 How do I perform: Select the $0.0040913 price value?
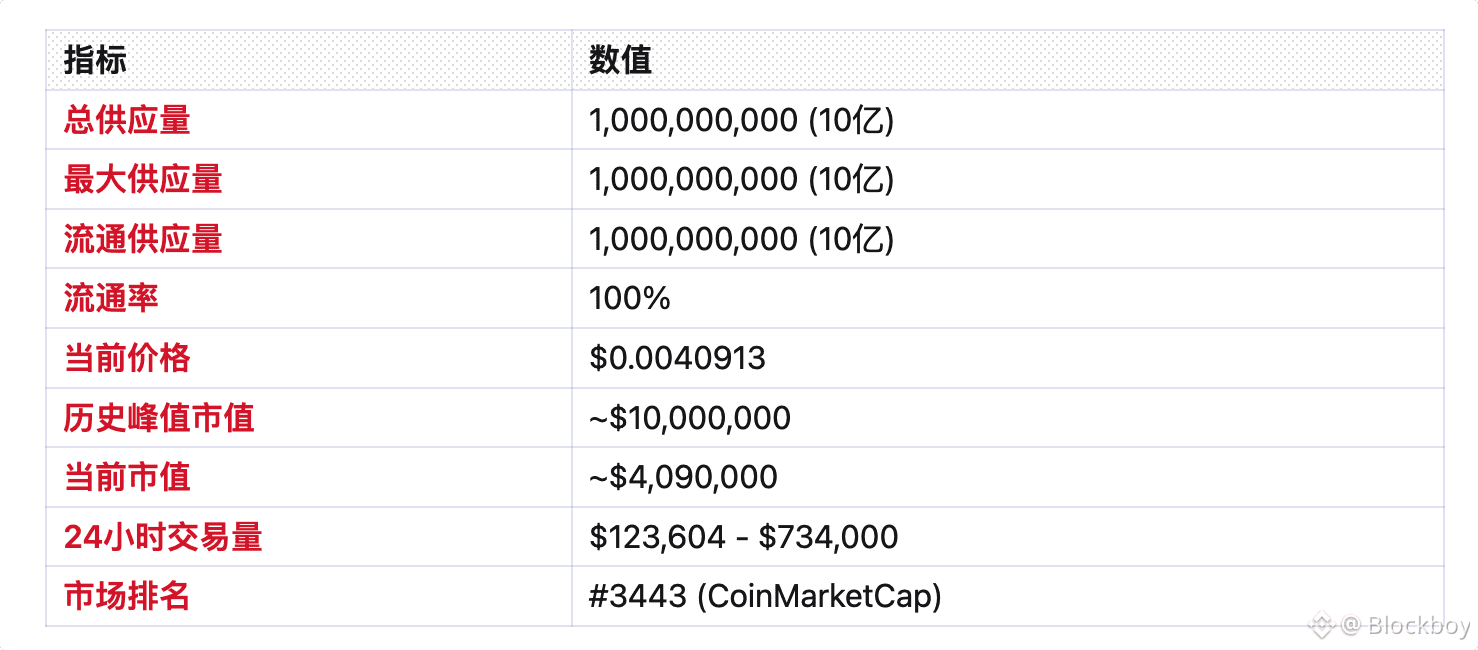677,358
